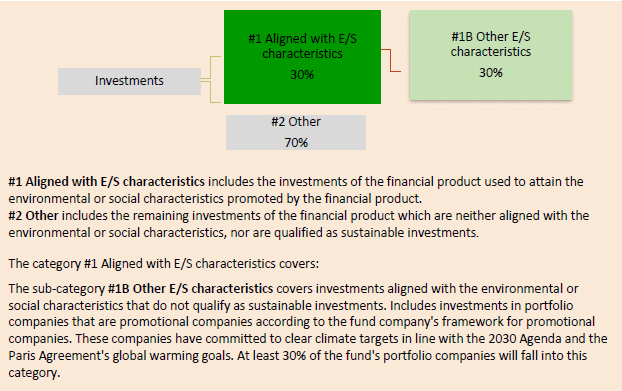Viewport: 622px width, 391px height.
Task: Click the bold '#2 Other' paragraph heading
Action: point(33,216)
